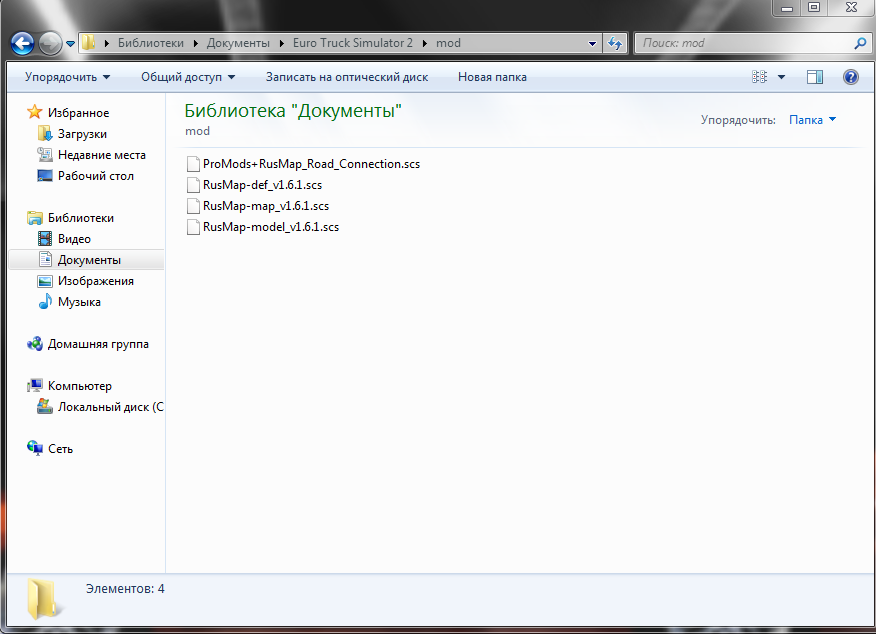
Task: Create a folder with Новая папка
Action: pos(492,77)
